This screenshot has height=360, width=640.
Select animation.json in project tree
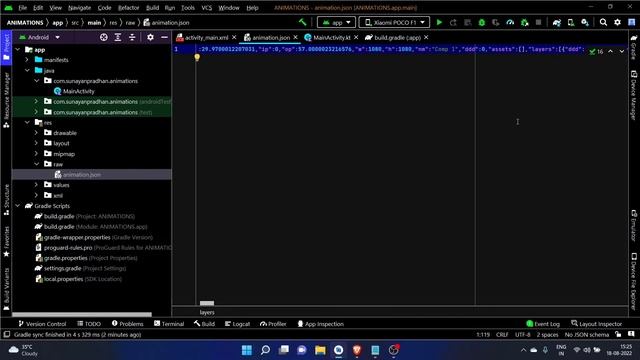(78, 175)
